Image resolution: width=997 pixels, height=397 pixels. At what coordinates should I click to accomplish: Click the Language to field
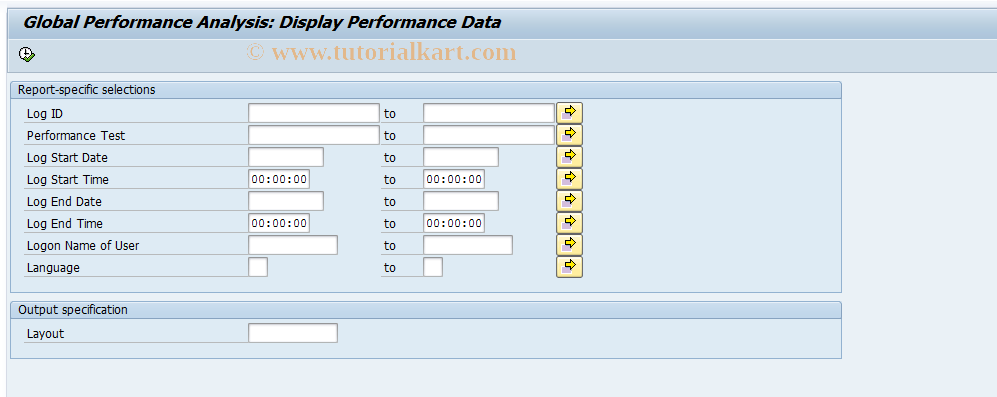[432, 267]
